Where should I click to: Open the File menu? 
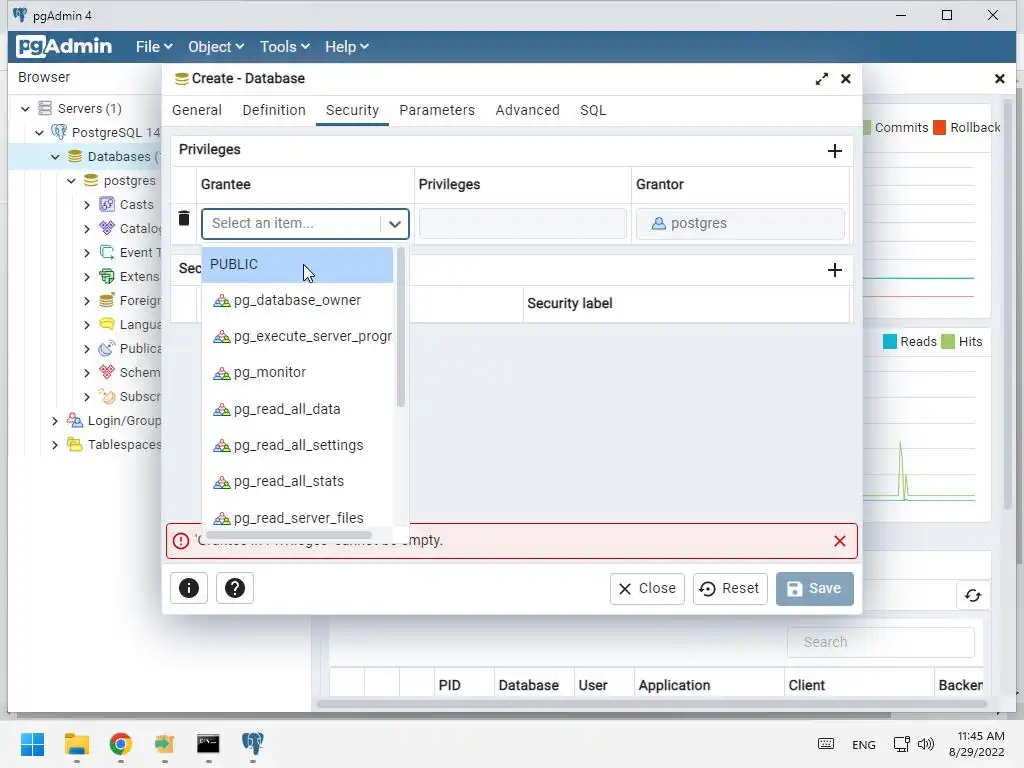click(153, 46)
